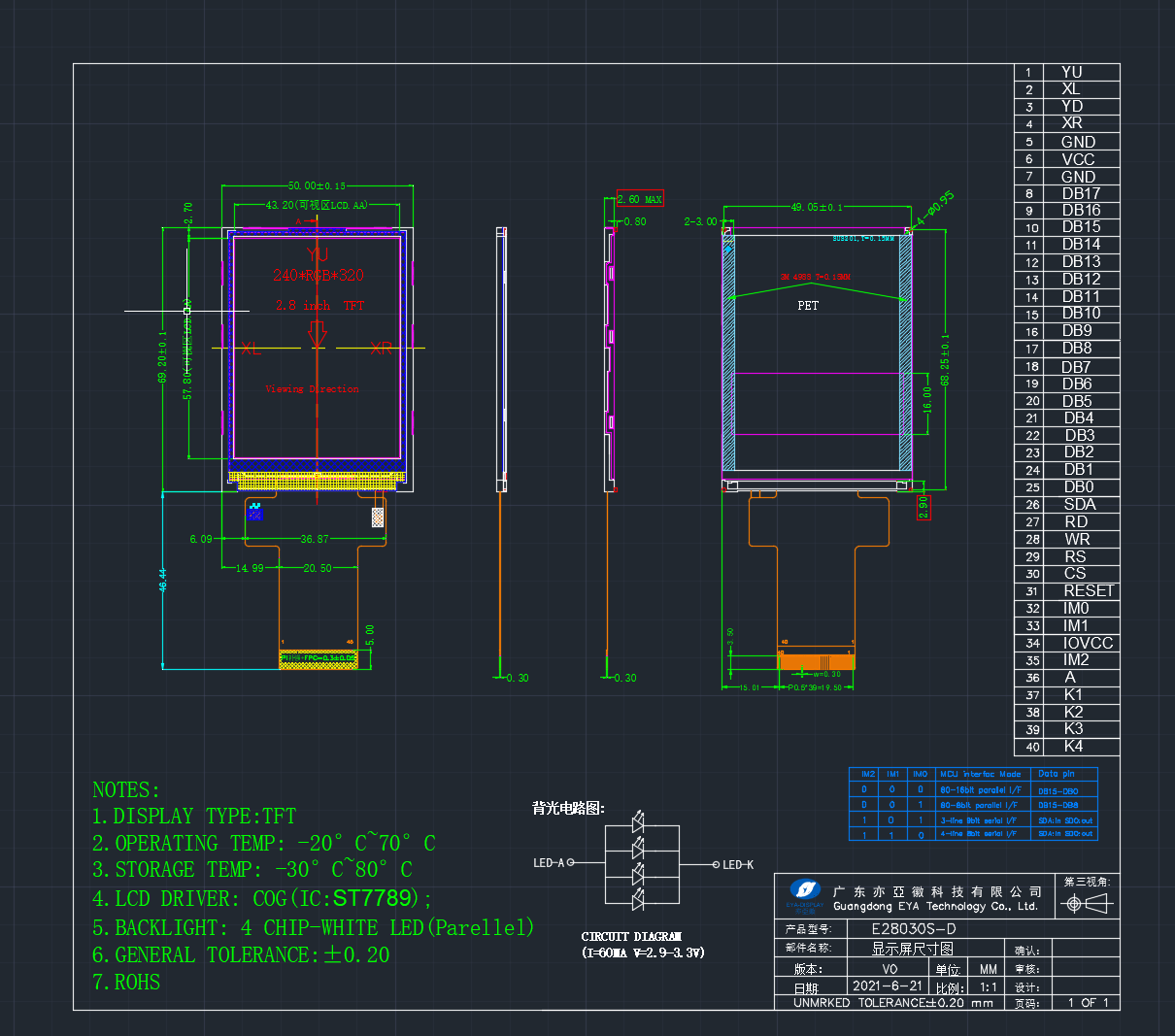
Task: Select the "14.99" dimension text
Action: click(x=250, y=568)
